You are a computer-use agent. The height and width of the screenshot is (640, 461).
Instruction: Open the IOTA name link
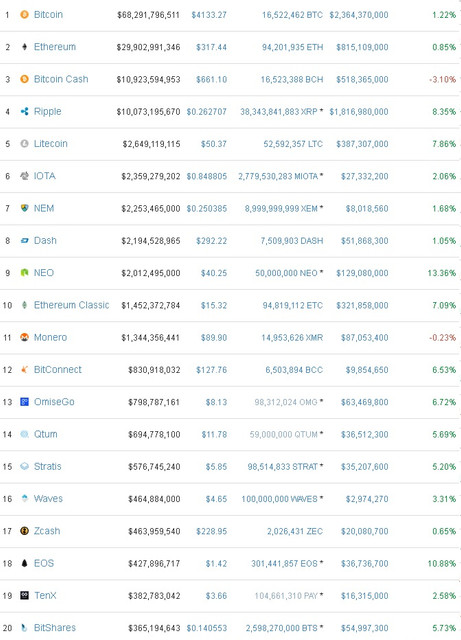[45, 176]
